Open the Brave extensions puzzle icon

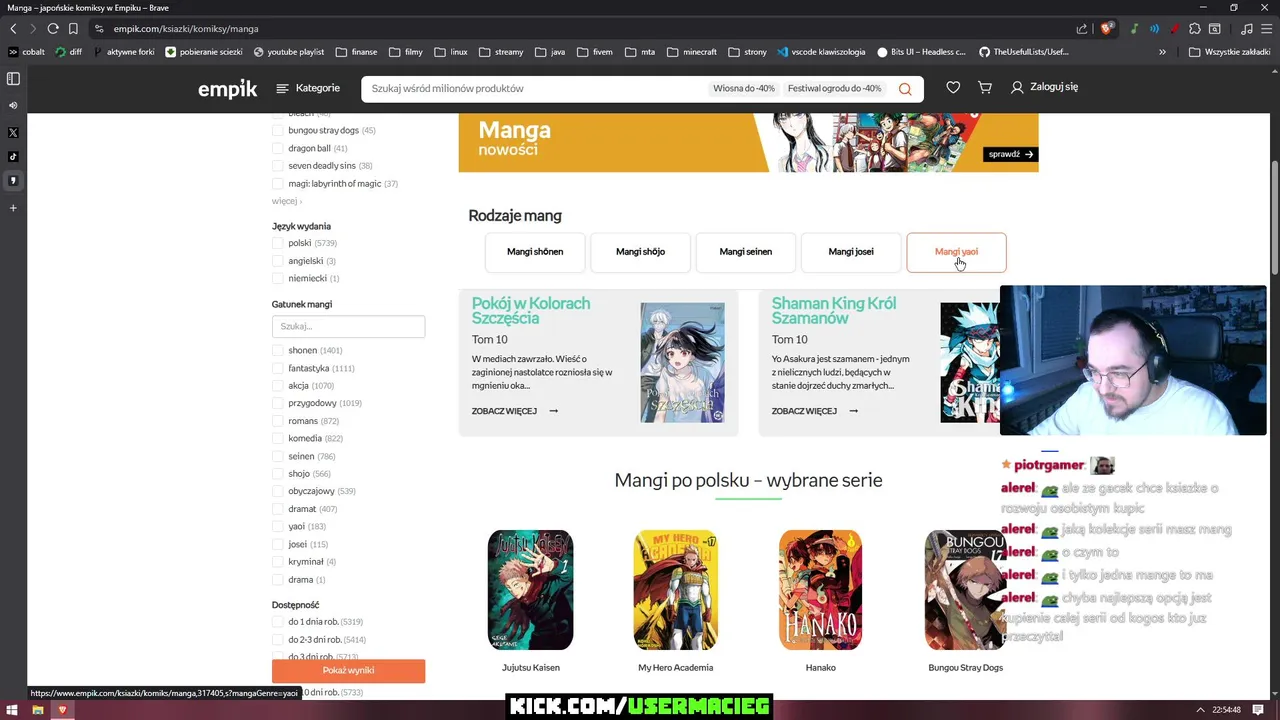coord(1195,29)
